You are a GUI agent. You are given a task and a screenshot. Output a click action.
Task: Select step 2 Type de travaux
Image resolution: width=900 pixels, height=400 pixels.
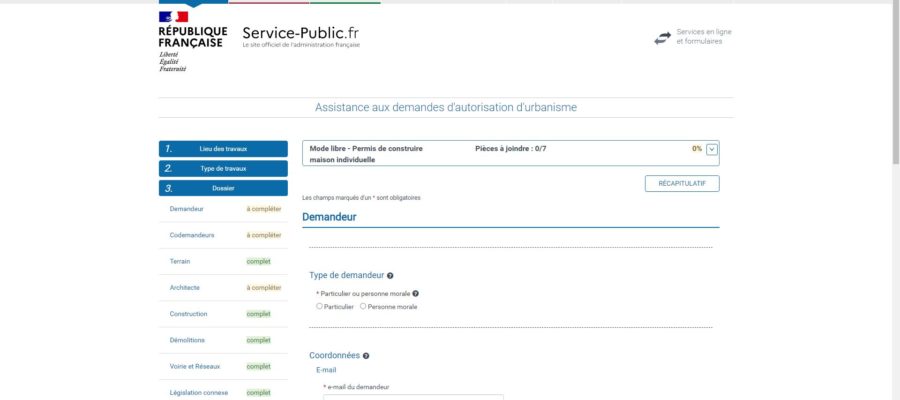point(223,169)
